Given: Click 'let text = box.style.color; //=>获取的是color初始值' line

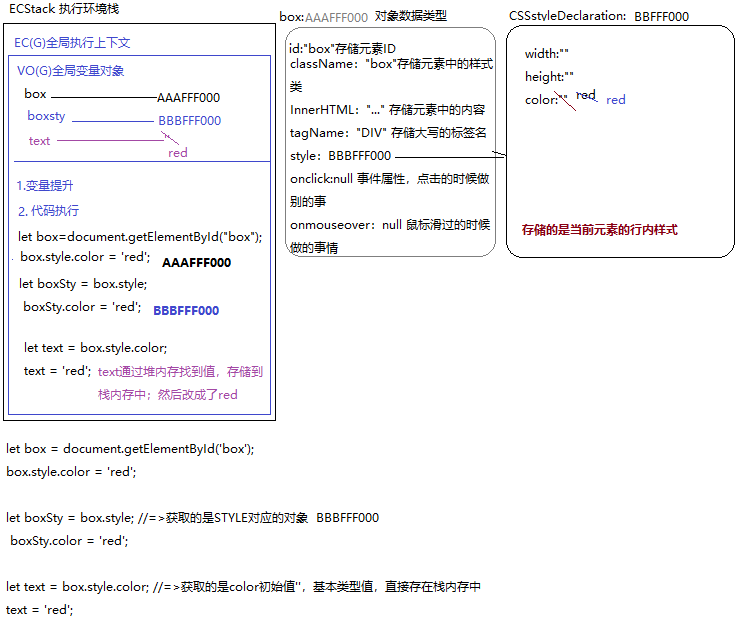Looking at the screenshot, I should tap(243, 587).
